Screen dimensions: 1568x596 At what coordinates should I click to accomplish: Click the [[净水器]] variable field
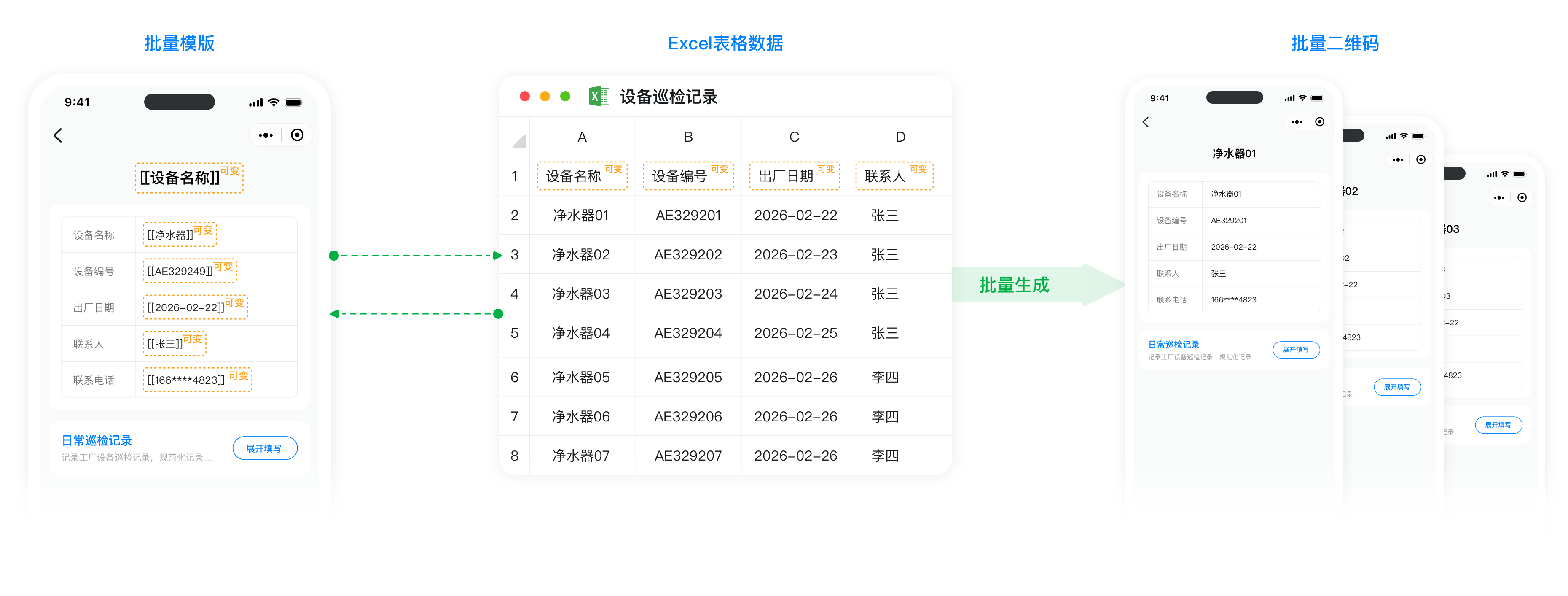click(x=180, y=235)
